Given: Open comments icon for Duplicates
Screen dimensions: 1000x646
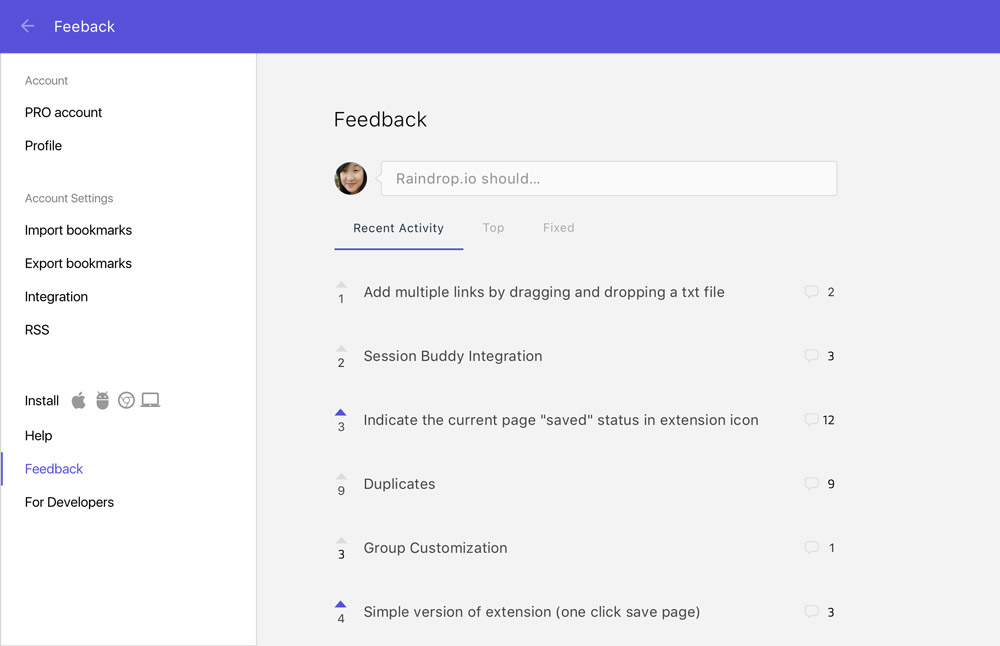Looking at the screenshot, I should pyautogui.click(x=812, y=484).
